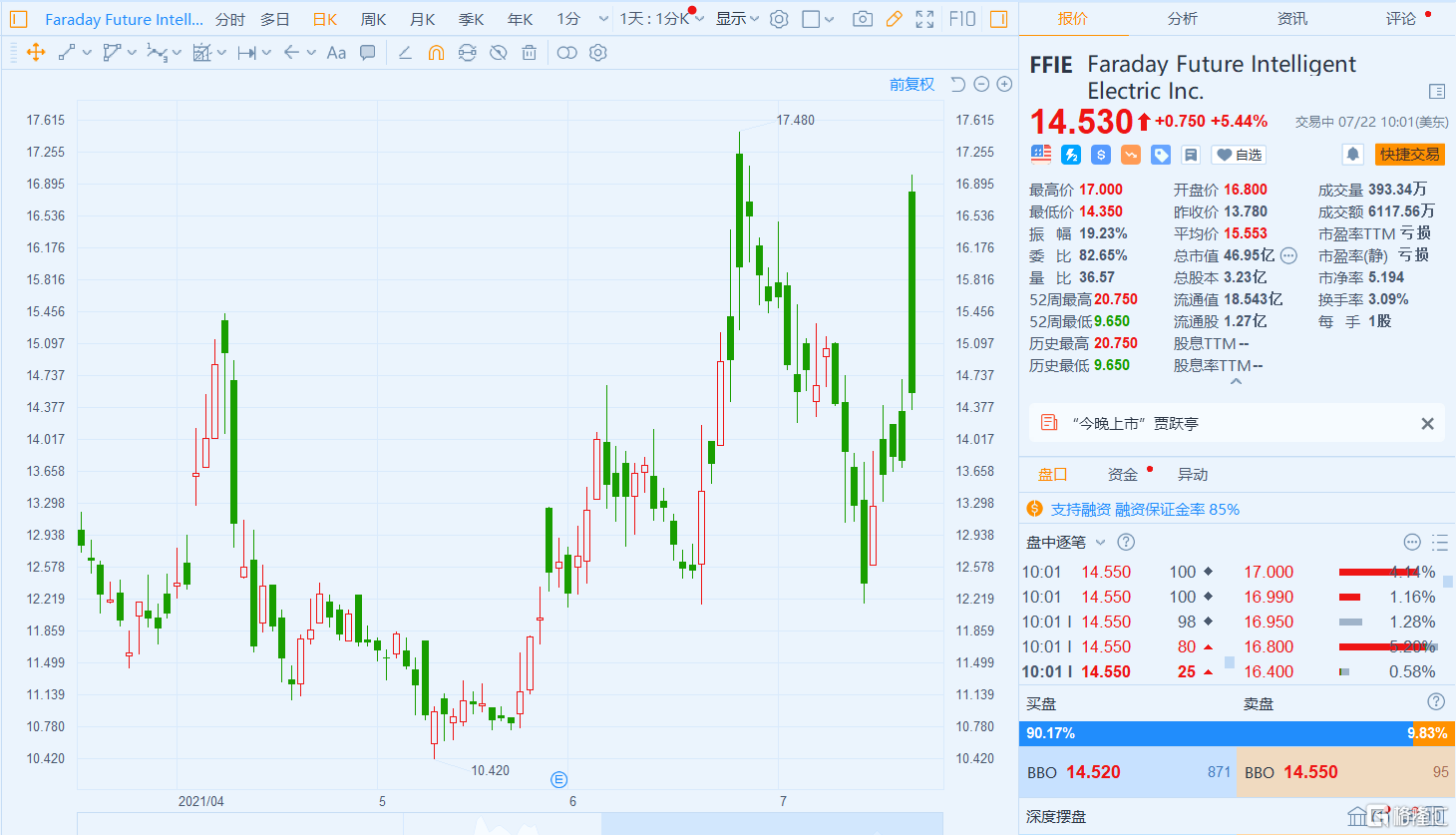
Task: Select the polygon shape drawing tool
Action: click(x=112, y=53)
